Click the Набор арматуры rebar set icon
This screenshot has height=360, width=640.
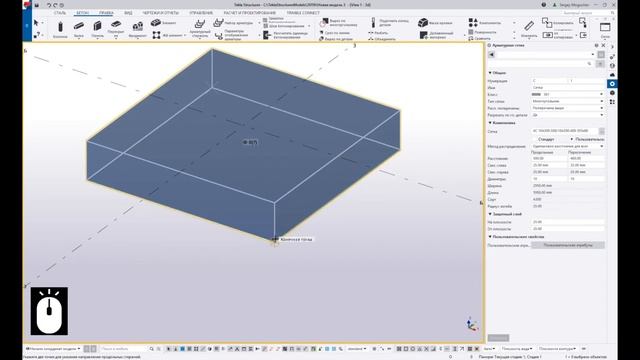218,23
